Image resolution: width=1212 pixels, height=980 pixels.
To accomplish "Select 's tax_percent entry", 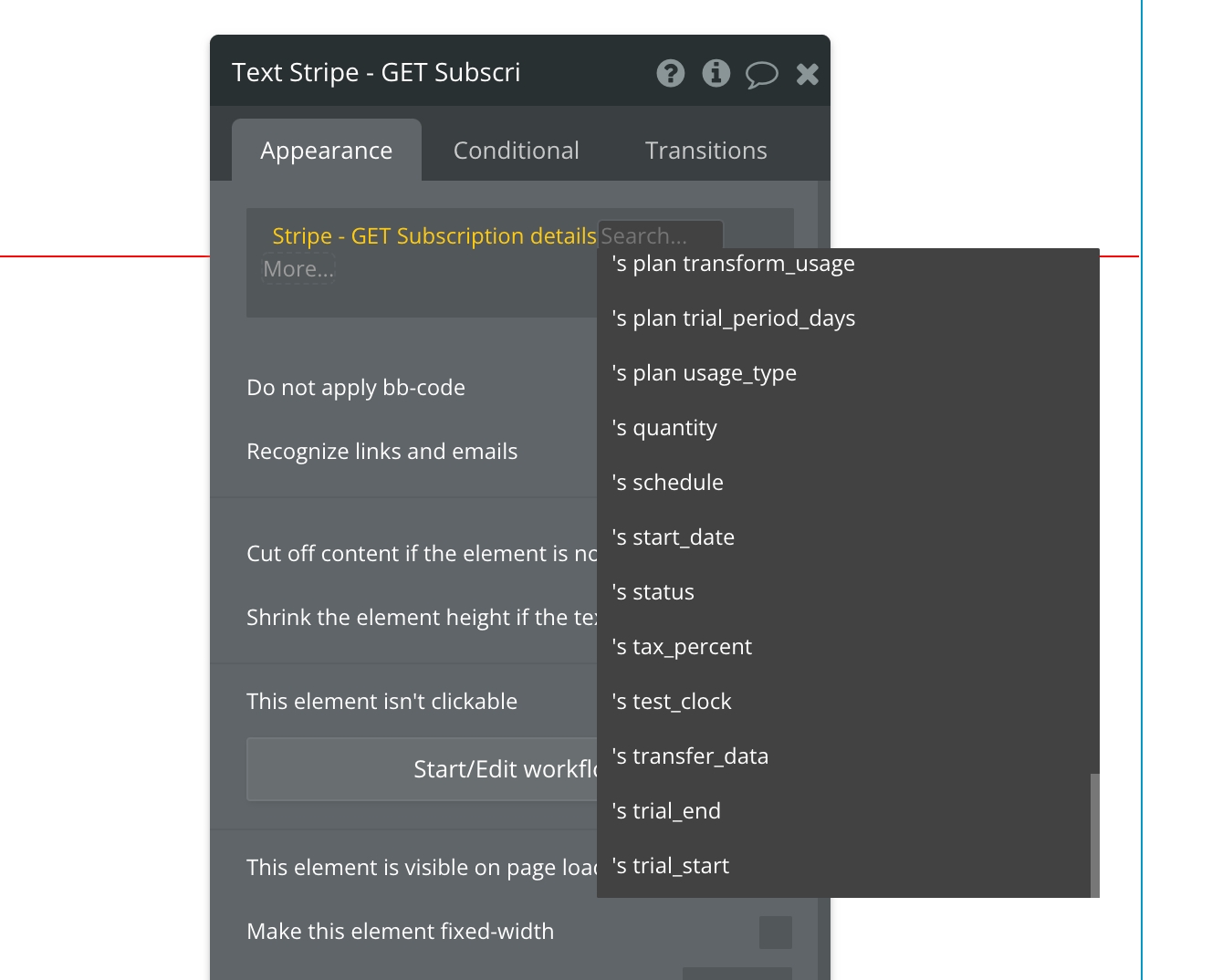I will click(x=682, y=647).
